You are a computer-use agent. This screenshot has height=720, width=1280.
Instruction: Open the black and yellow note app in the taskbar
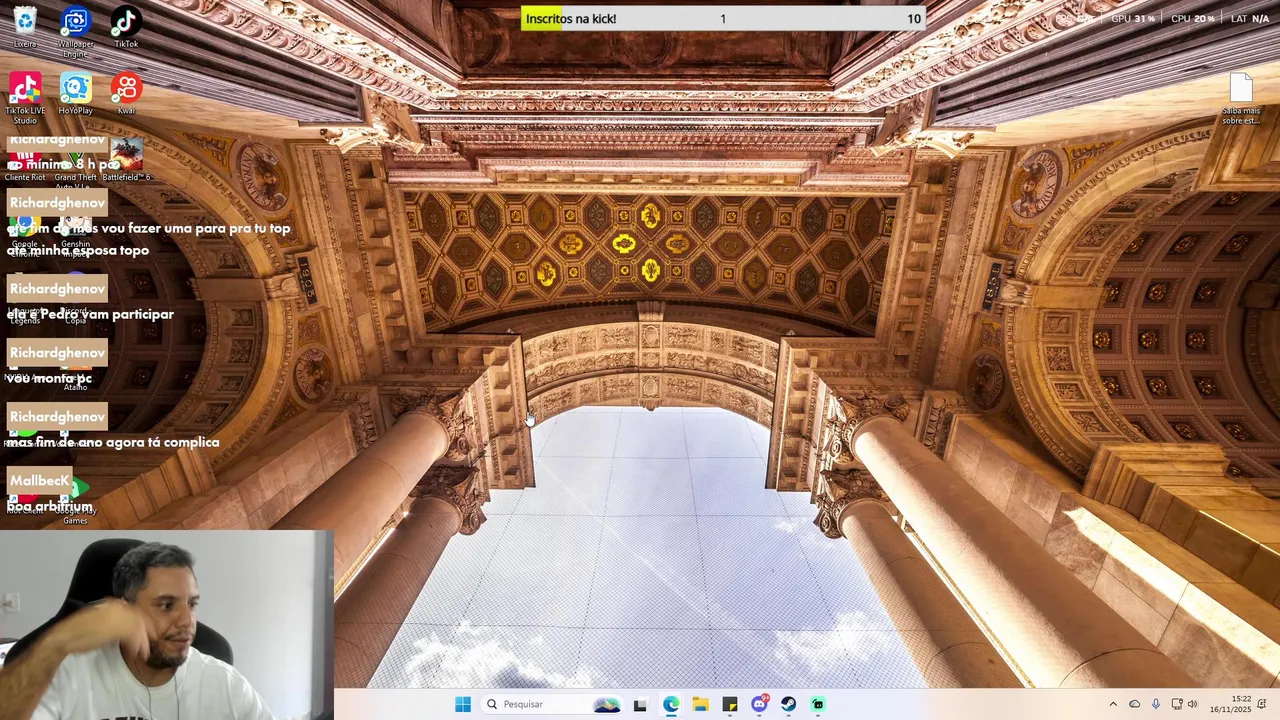(x=730, y=704)
